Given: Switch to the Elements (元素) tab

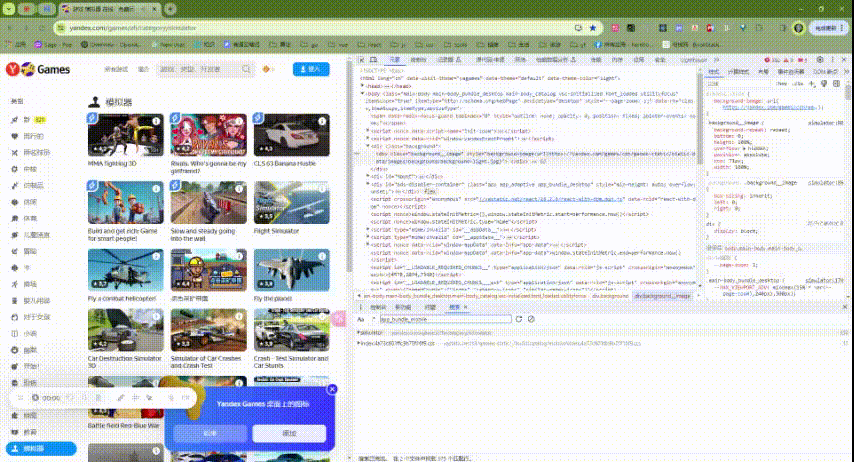Looking at the screenshot, I should click(394, 60).
